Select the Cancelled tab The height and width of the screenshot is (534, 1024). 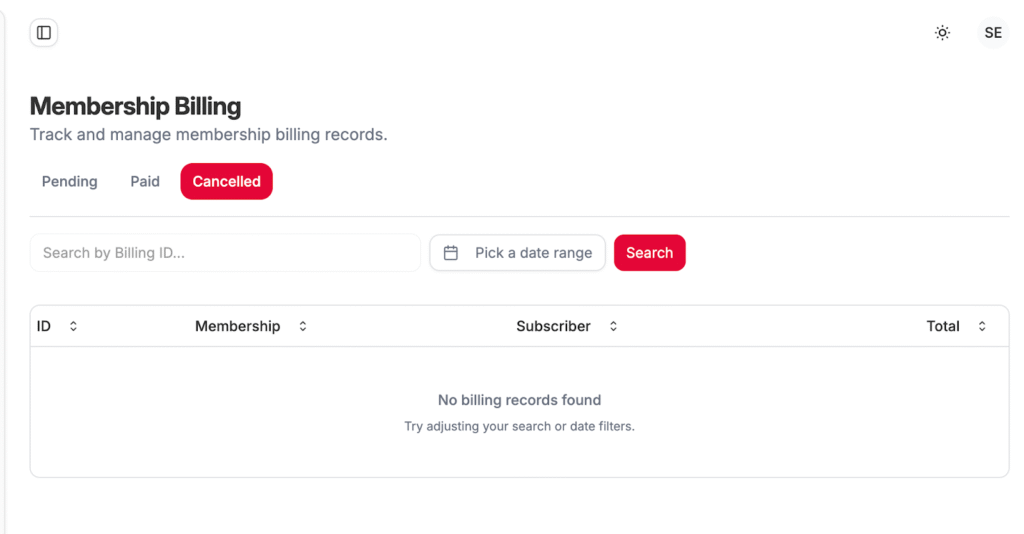[226, 181]
